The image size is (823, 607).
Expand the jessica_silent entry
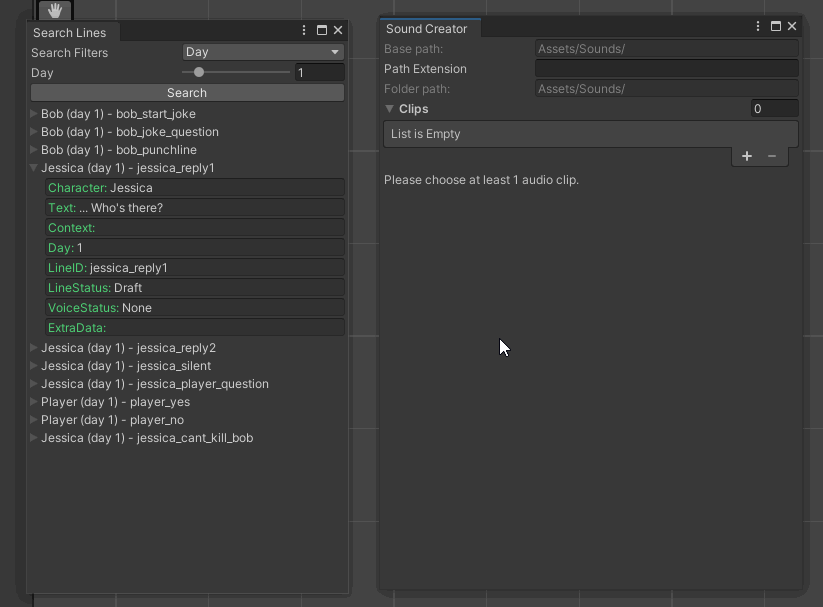pyautogui.click(x=33, y=365)
